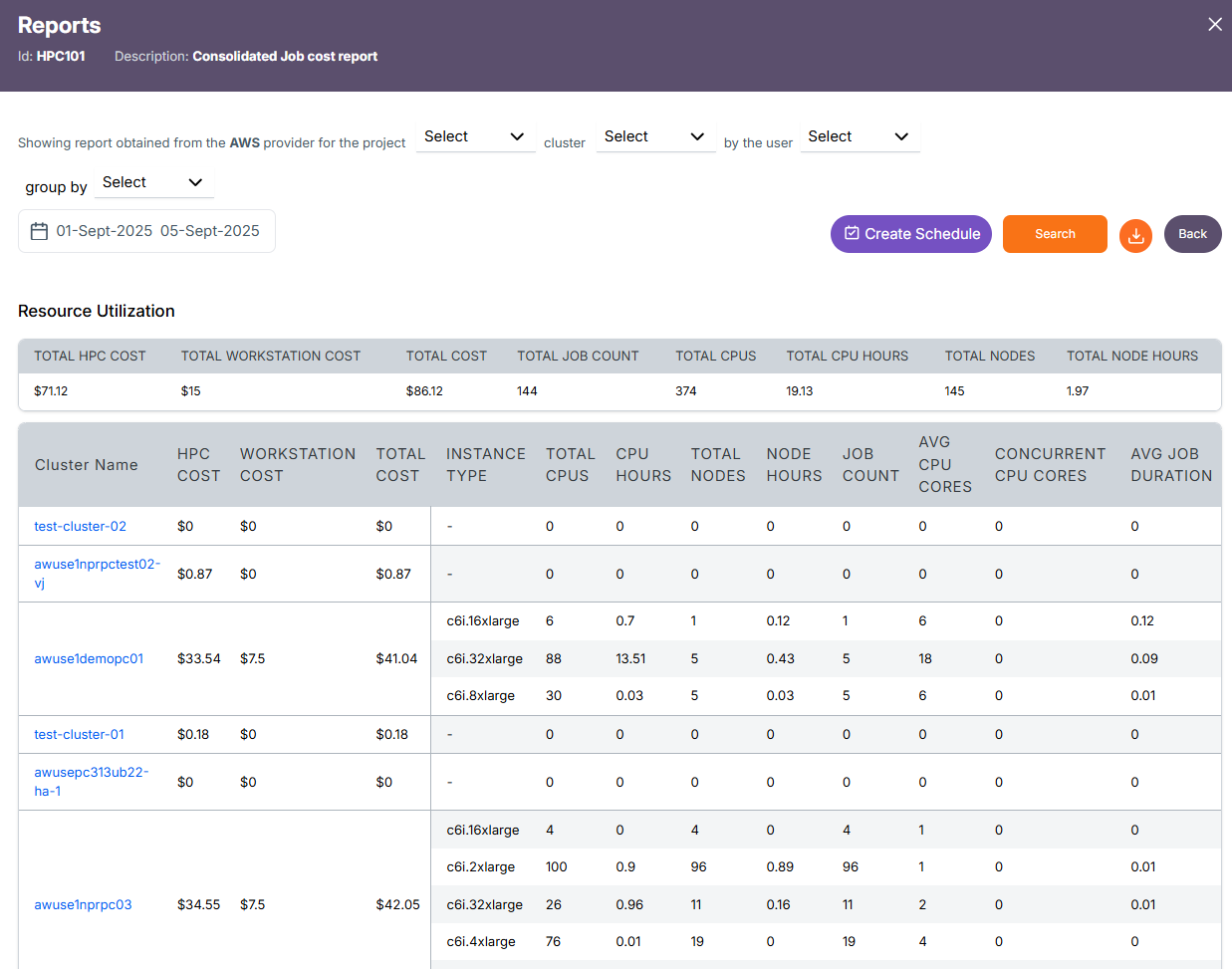Click the Back button
Screen dimensions: 1232x969
[x=1192, y=234]
